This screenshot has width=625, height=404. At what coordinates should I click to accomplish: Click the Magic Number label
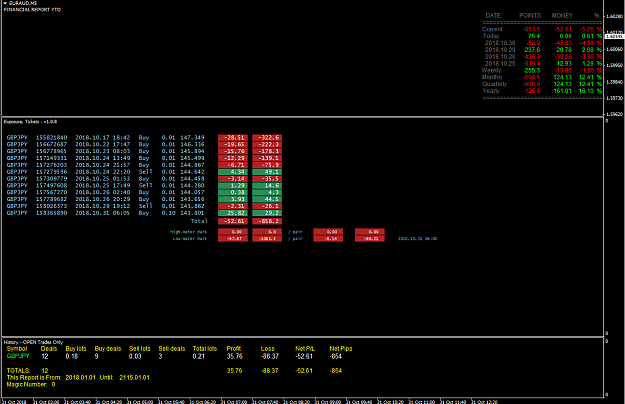point(27,385)
